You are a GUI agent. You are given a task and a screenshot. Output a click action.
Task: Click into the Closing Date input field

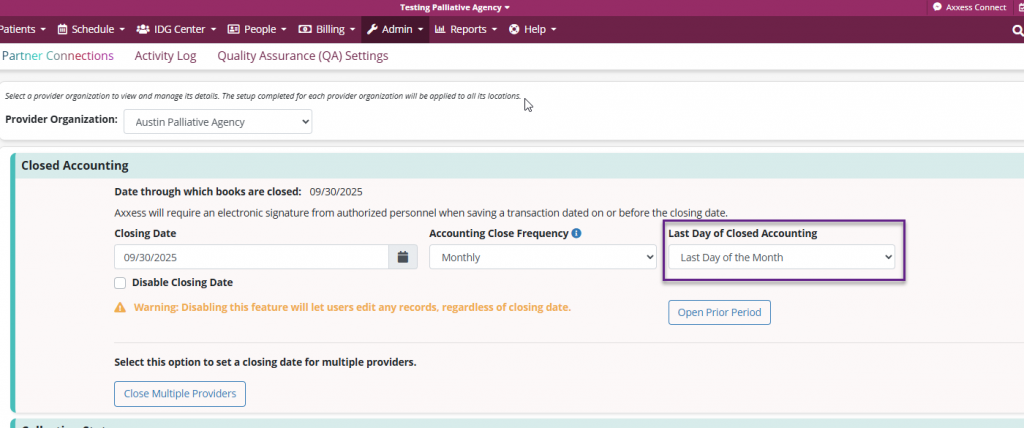pos(251,257)
